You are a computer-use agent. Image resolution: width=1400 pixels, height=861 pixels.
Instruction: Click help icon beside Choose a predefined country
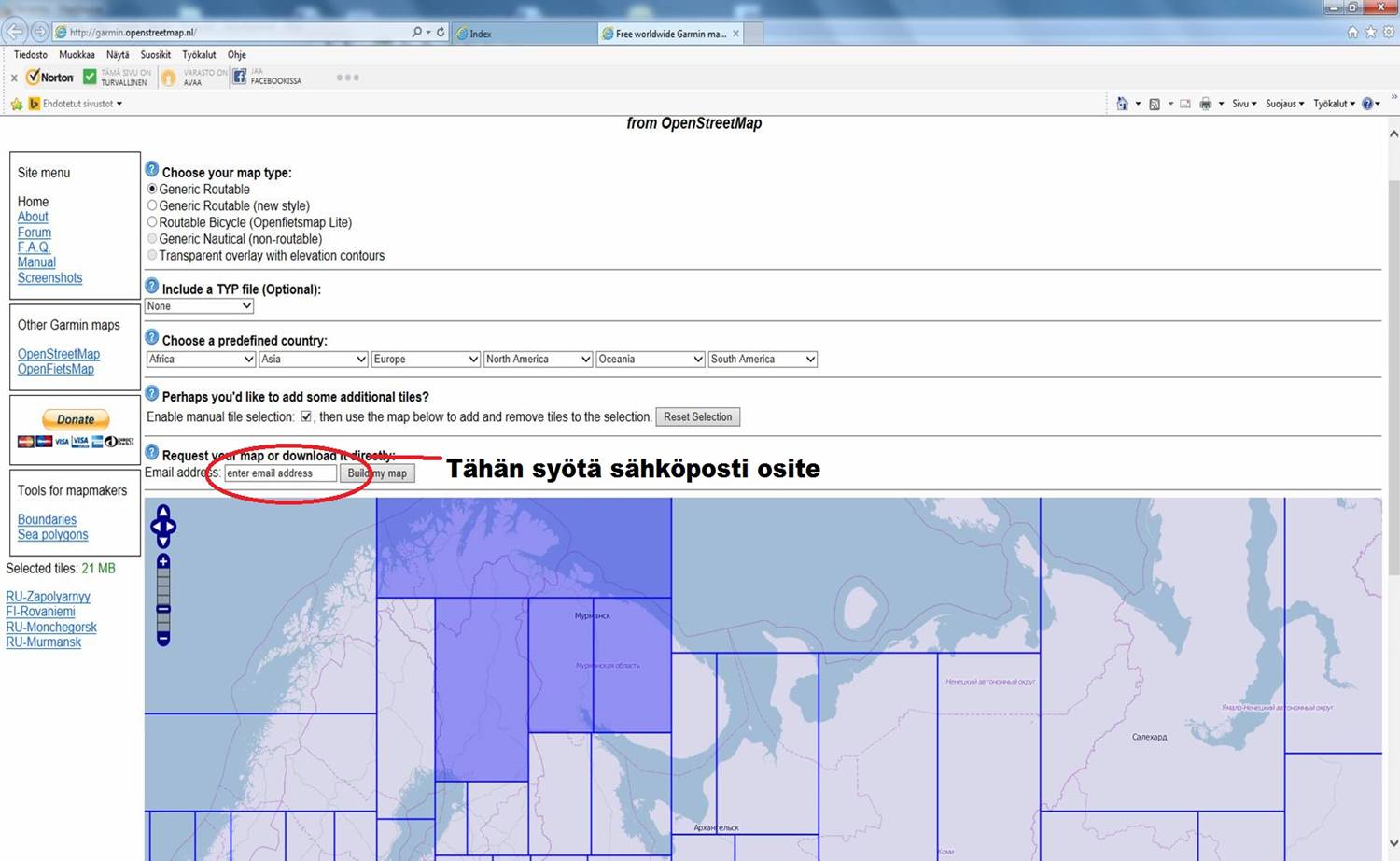click(x=152, y=338)
